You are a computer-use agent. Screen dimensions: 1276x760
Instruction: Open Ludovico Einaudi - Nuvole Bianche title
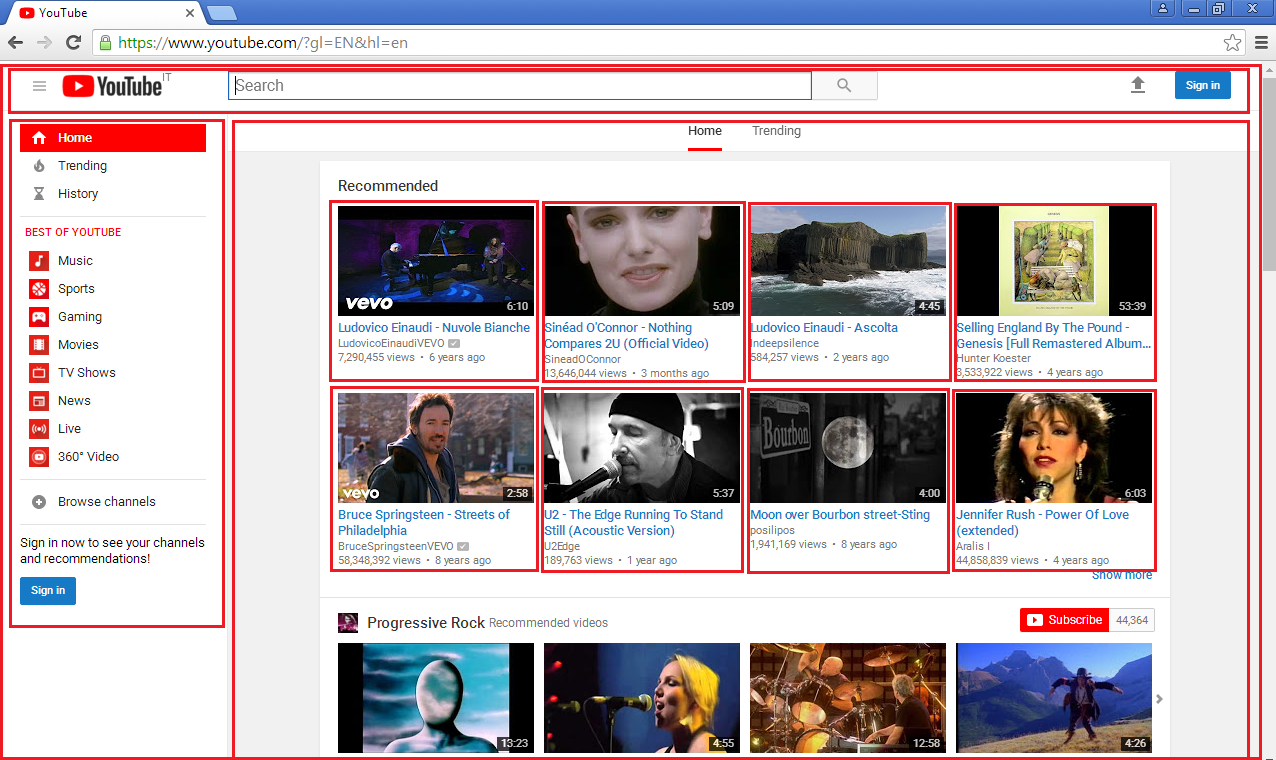point(434,328)
